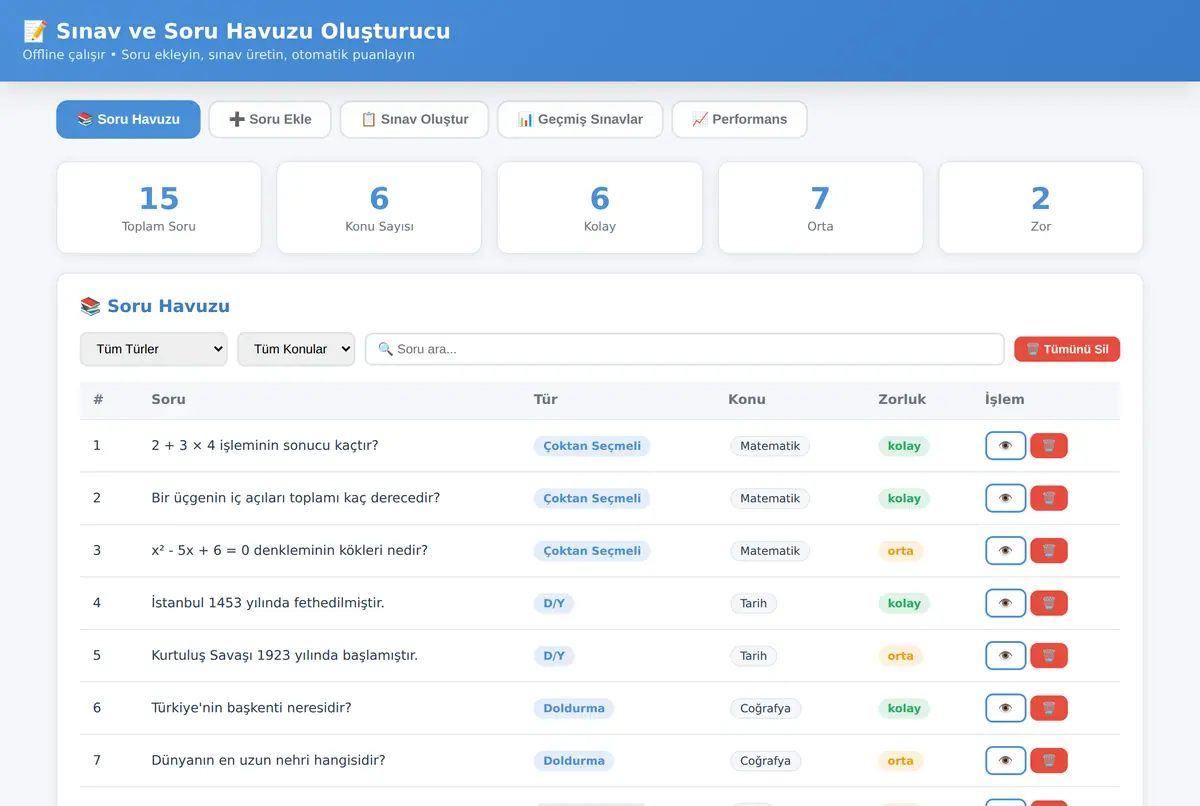Click the Coğrafya tag in row 7

pyautogui.click(x=765, y=761)
